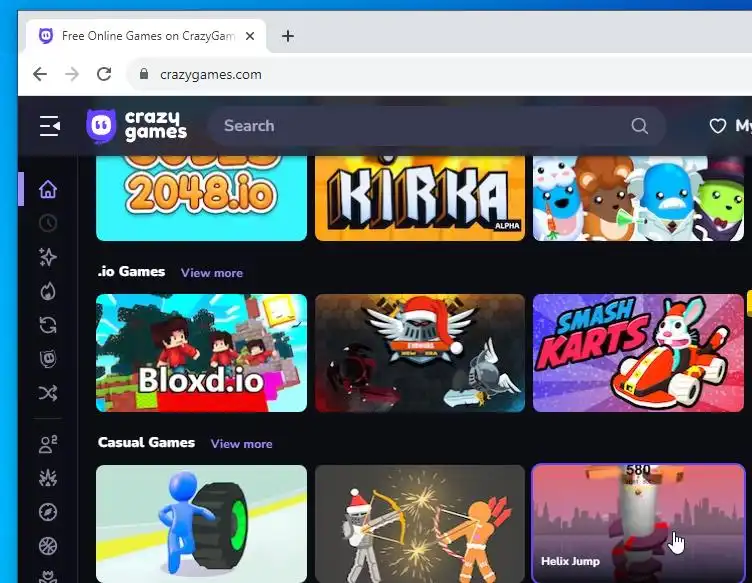Open View more for Casual Games
Image resolution: width=752 pixels, height=583 pixels.
tap(241, 444)
